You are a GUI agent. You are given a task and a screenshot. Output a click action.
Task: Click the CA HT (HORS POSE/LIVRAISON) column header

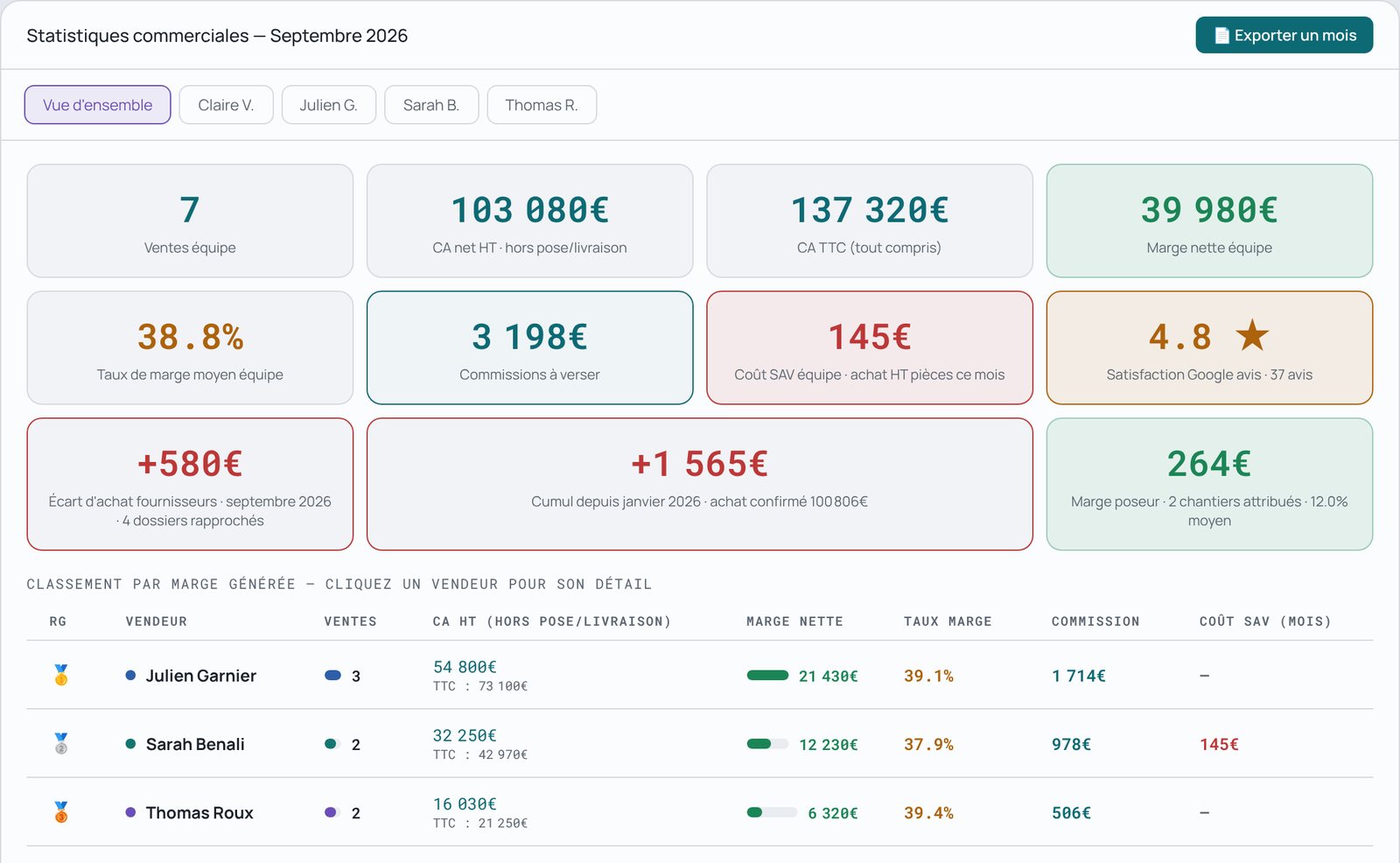pyautogui.click(x=551, y=621)
